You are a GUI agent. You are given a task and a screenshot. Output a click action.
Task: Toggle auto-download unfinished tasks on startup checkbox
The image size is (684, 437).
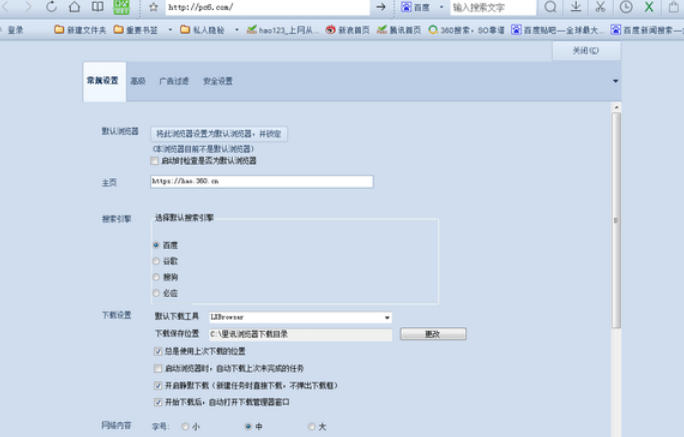click(x=158, y=369)
